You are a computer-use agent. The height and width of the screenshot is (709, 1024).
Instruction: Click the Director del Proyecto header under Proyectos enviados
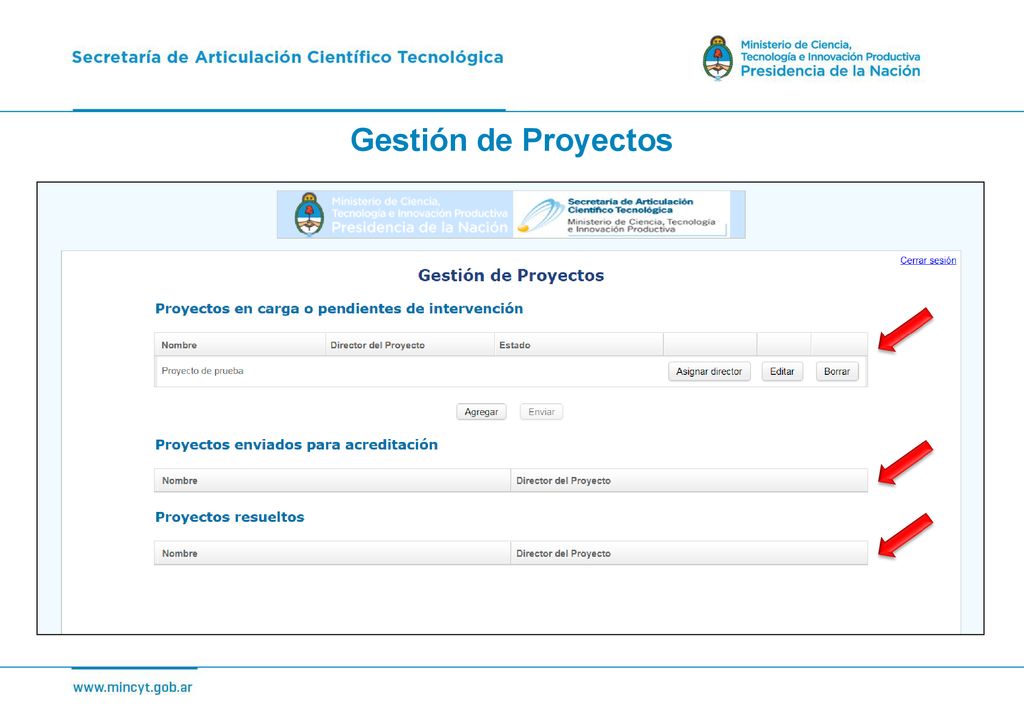[x=689, y=481]
